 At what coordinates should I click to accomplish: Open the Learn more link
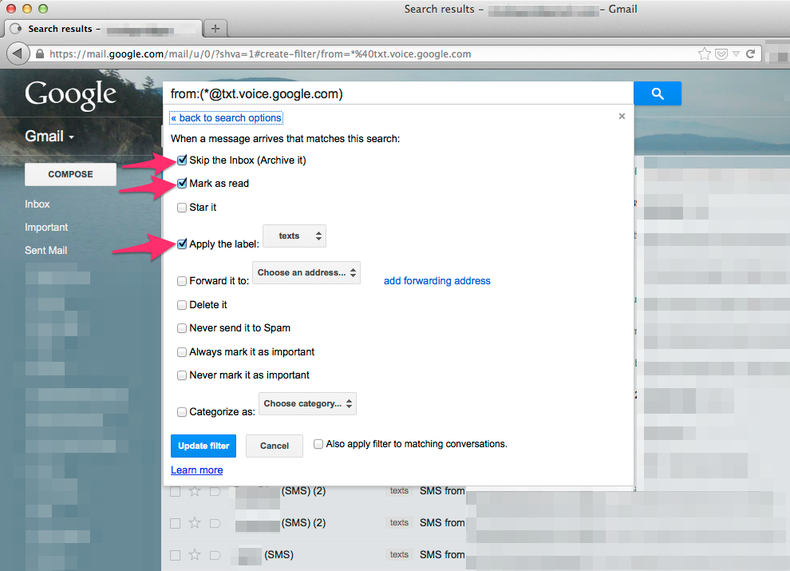[x=197, y=470]
